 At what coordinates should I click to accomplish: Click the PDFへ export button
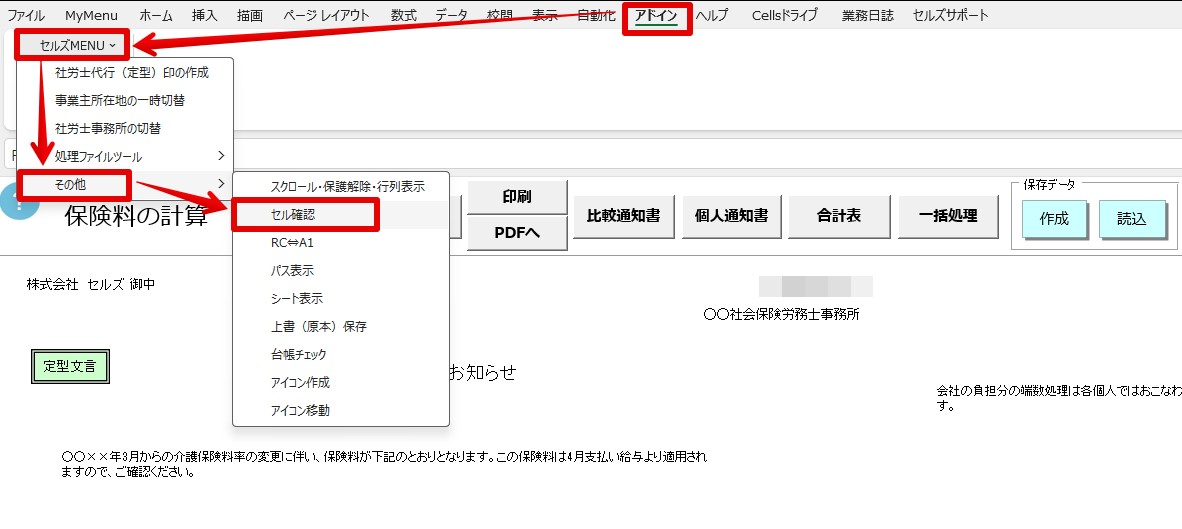pyautogui.click(x=517, y=234)
